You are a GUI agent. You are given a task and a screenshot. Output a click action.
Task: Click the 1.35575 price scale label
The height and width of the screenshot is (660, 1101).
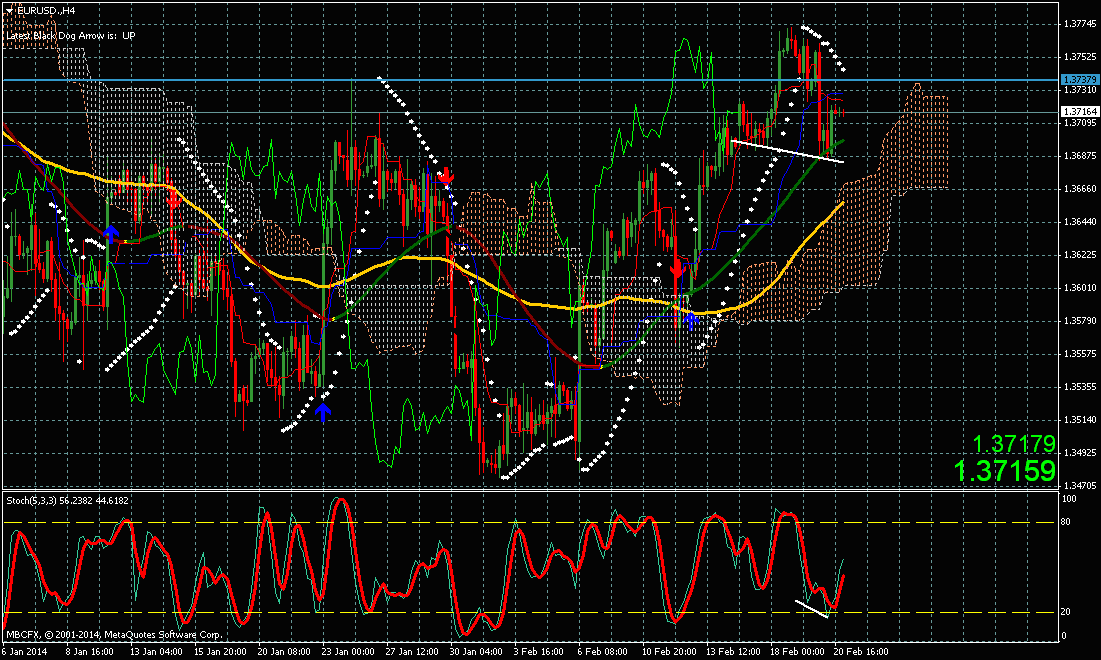(x=1080, y=353)
